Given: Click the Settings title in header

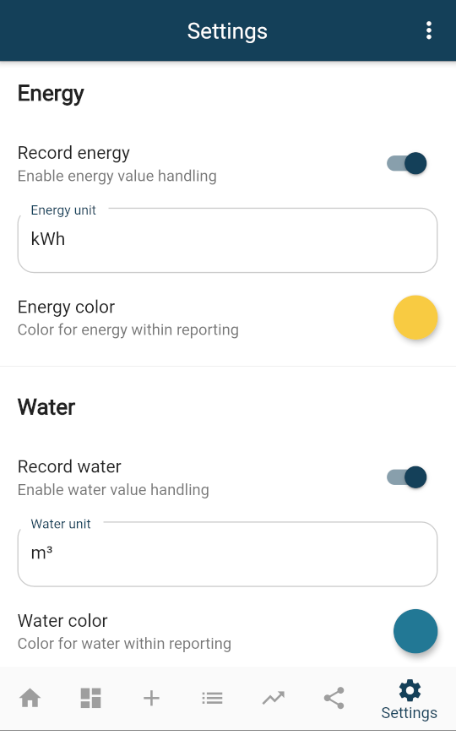Looking at the screenshot, I should coord(228,31).
